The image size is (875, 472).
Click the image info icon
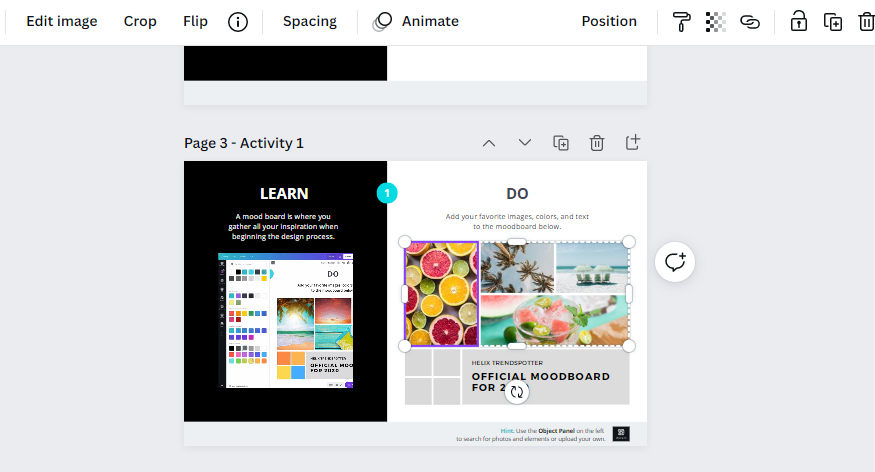238,22
